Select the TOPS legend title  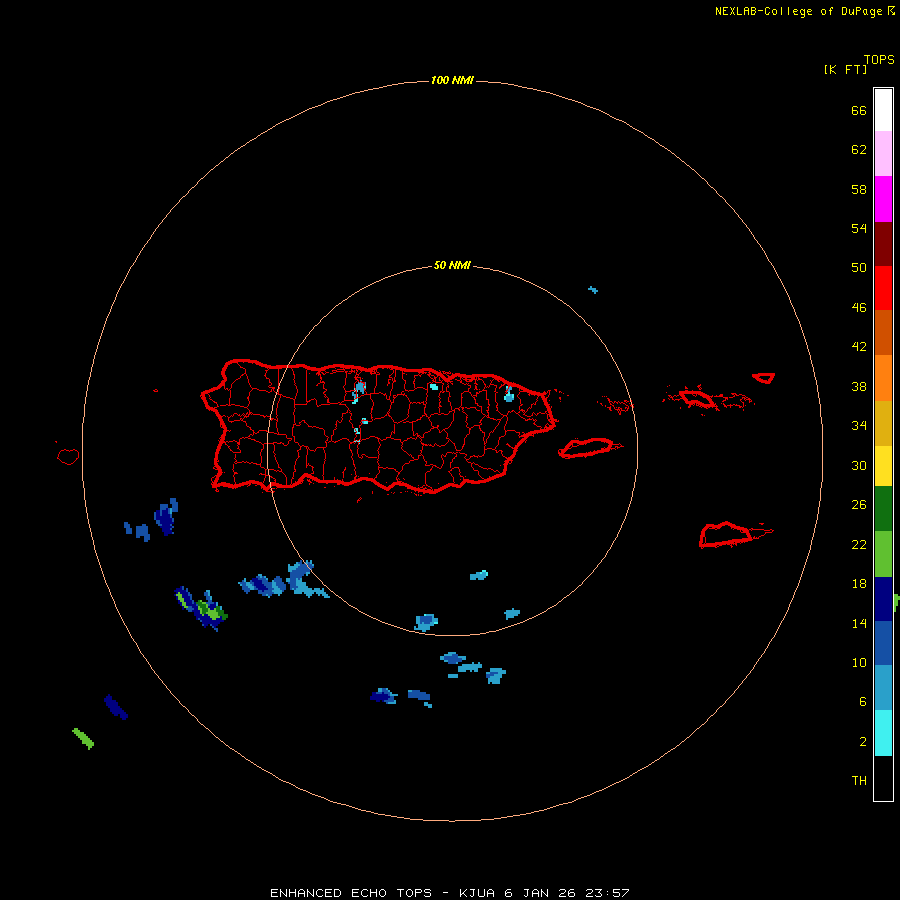pyautogui.click(x=879, y=59)
